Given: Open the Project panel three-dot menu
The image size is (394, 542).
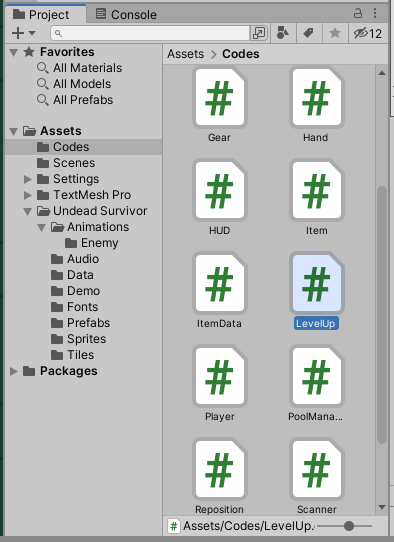Looking at the screenshot, I should 375,13.
